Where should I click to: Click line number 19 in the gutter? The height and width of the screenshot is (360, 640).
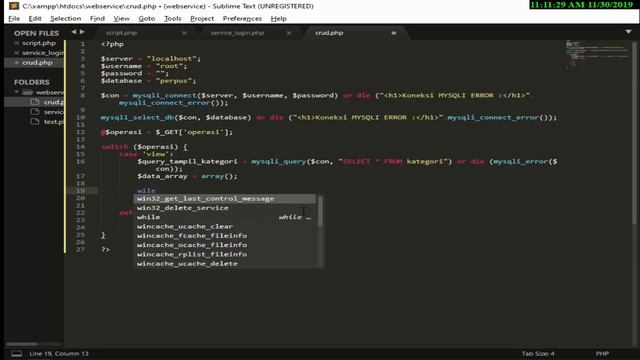coord(80,191)
